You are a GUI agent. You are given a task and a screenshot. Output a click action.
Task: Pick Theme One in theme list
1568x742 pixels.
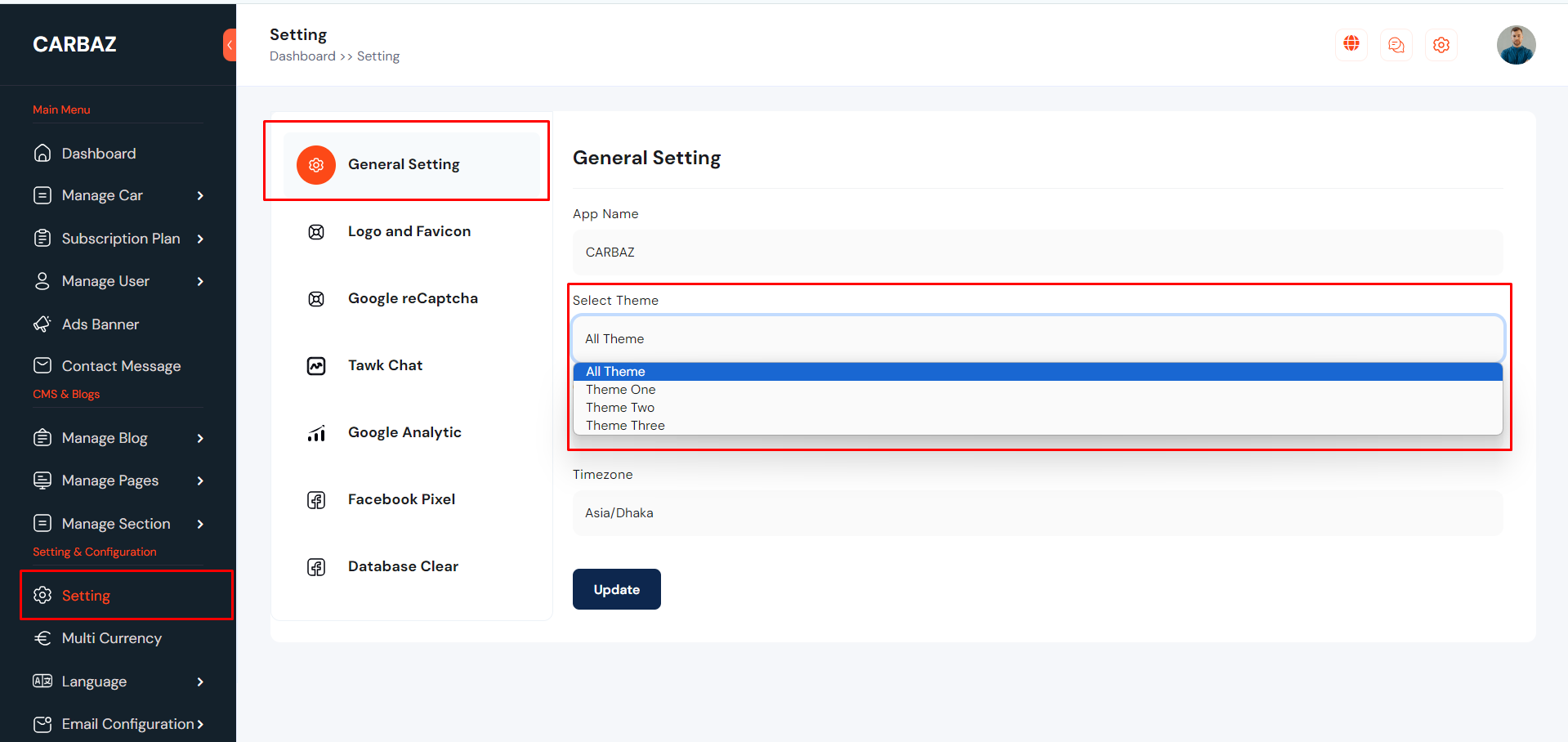click(x=620, y=390)
